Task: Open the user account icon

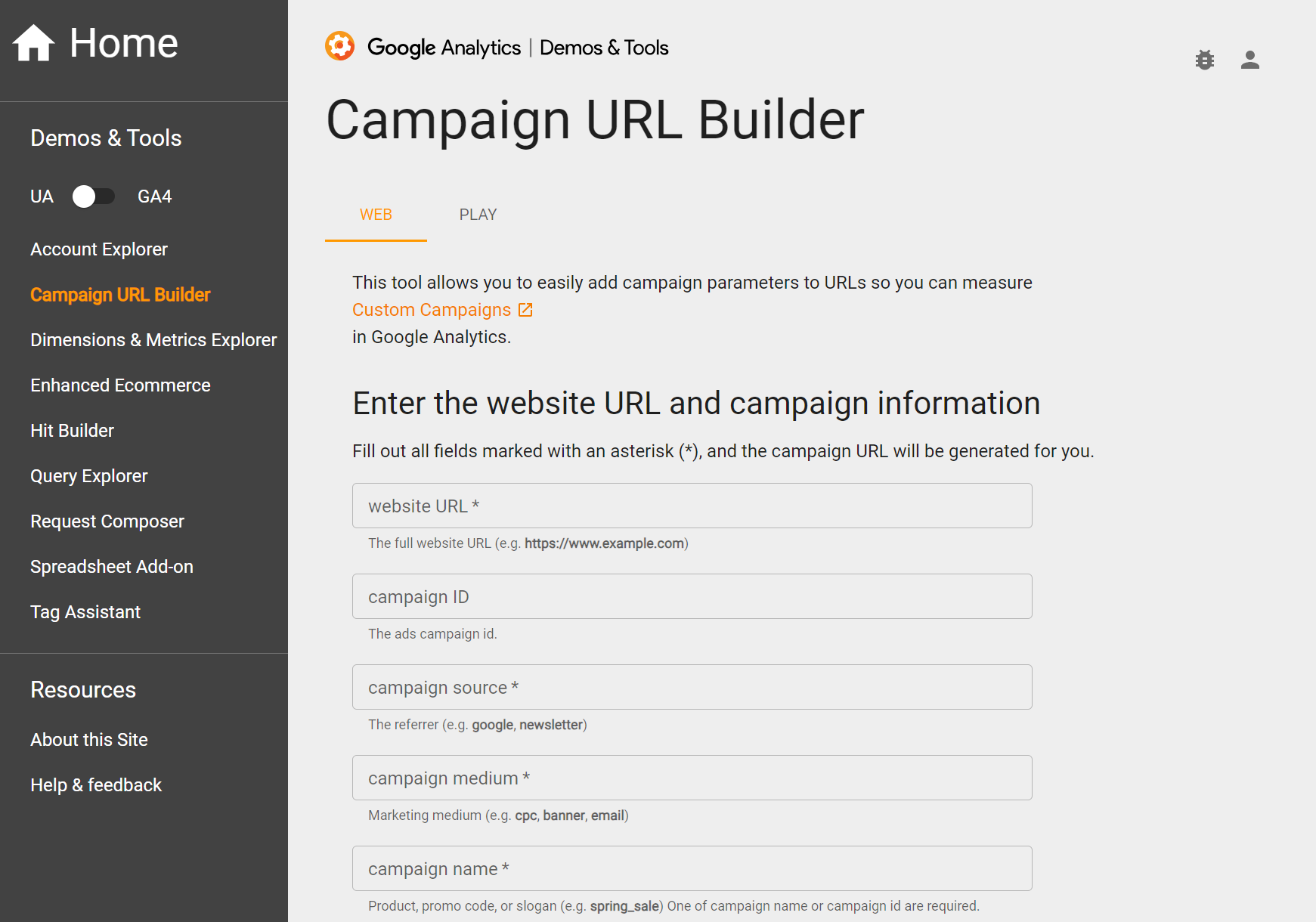Action: coord(1250,60)
